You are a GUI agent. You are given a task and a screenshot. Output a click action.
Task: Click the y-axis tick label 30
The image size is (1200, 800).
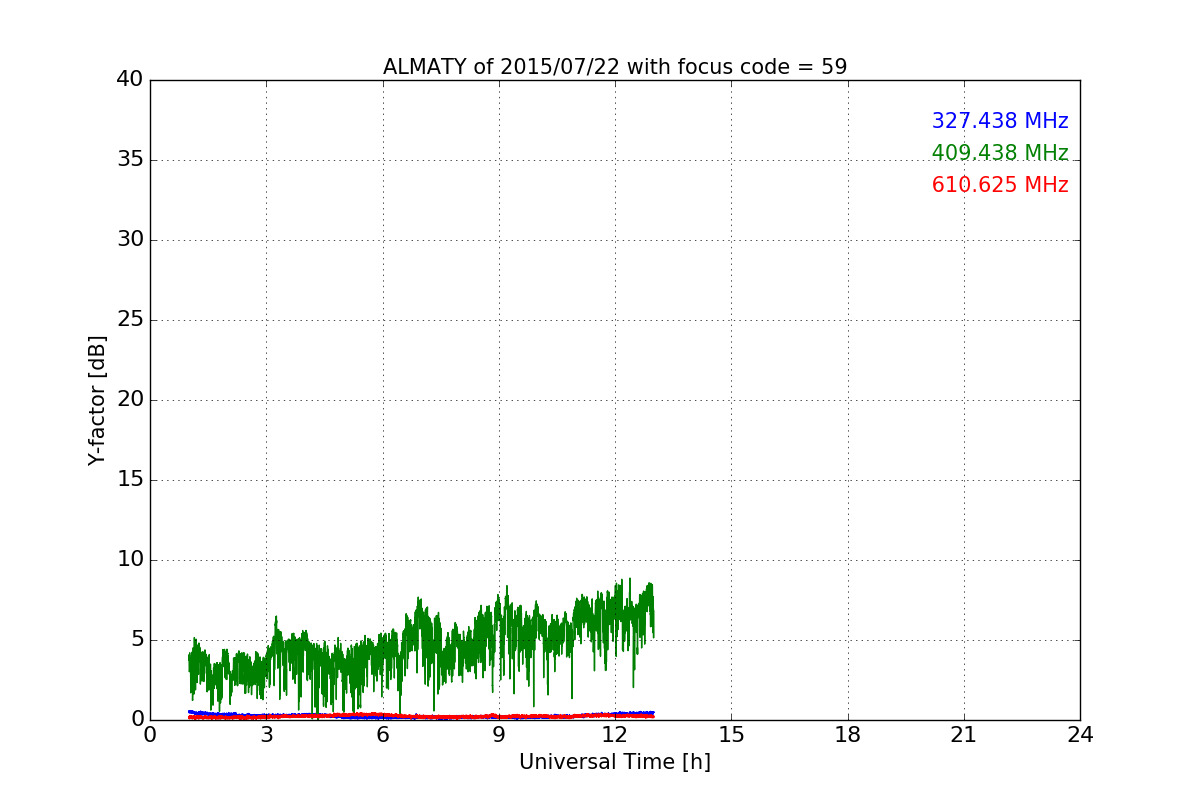(x=130, y=240)
